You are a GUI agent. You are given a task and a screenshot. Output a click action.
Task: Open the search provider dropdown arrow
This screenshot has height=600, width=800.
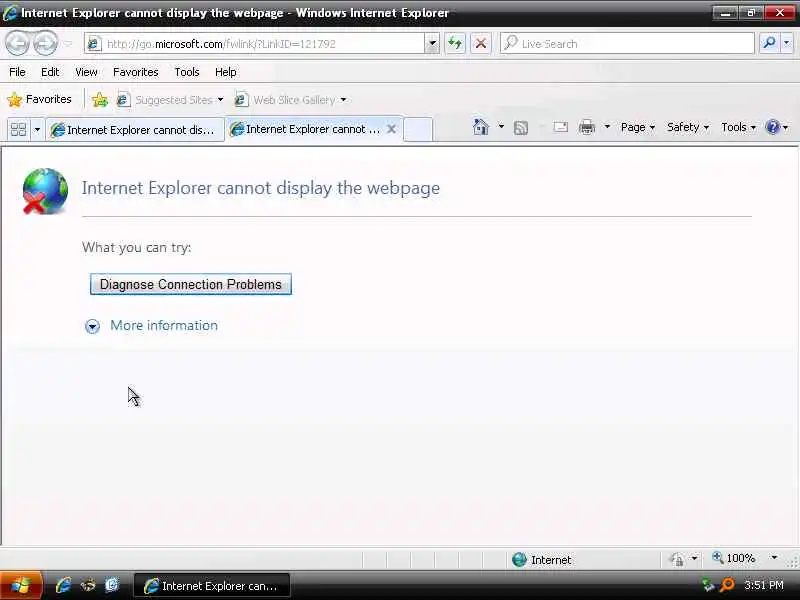click(x=787, y=43)
